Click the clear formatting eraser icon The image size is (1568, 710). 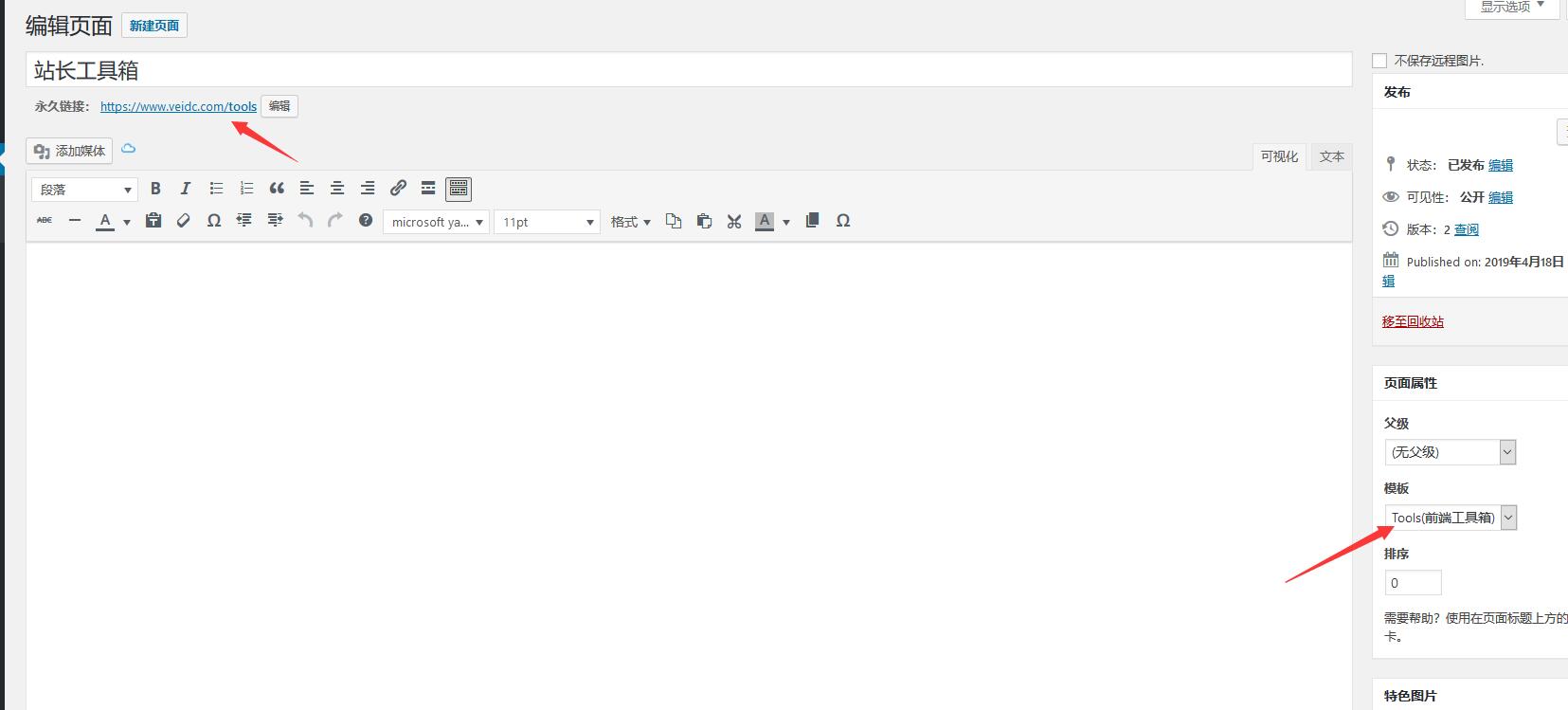(184, 221)
